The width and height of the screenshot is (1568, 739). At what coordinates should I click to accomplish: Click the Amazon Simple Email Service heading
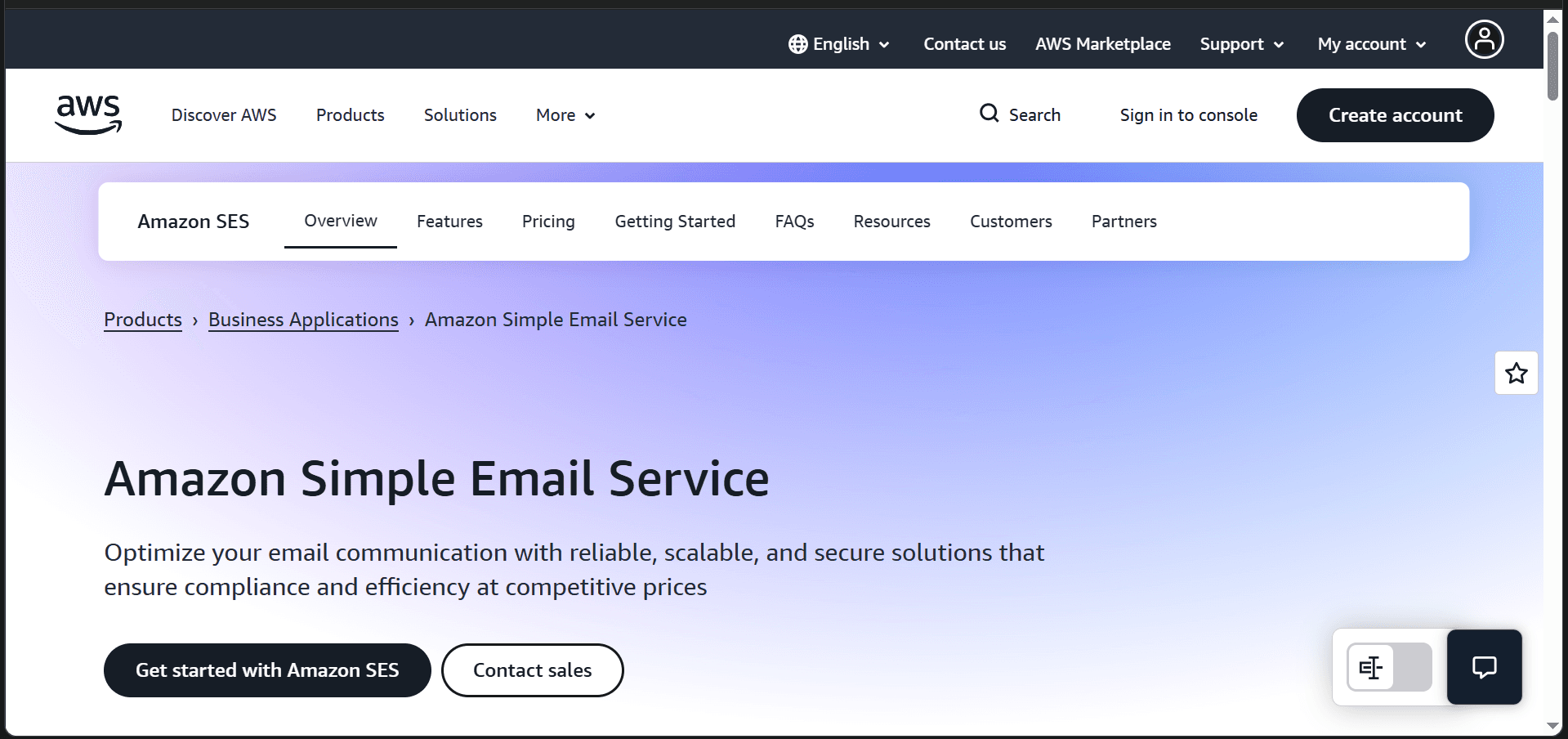[x=437, y=479]
